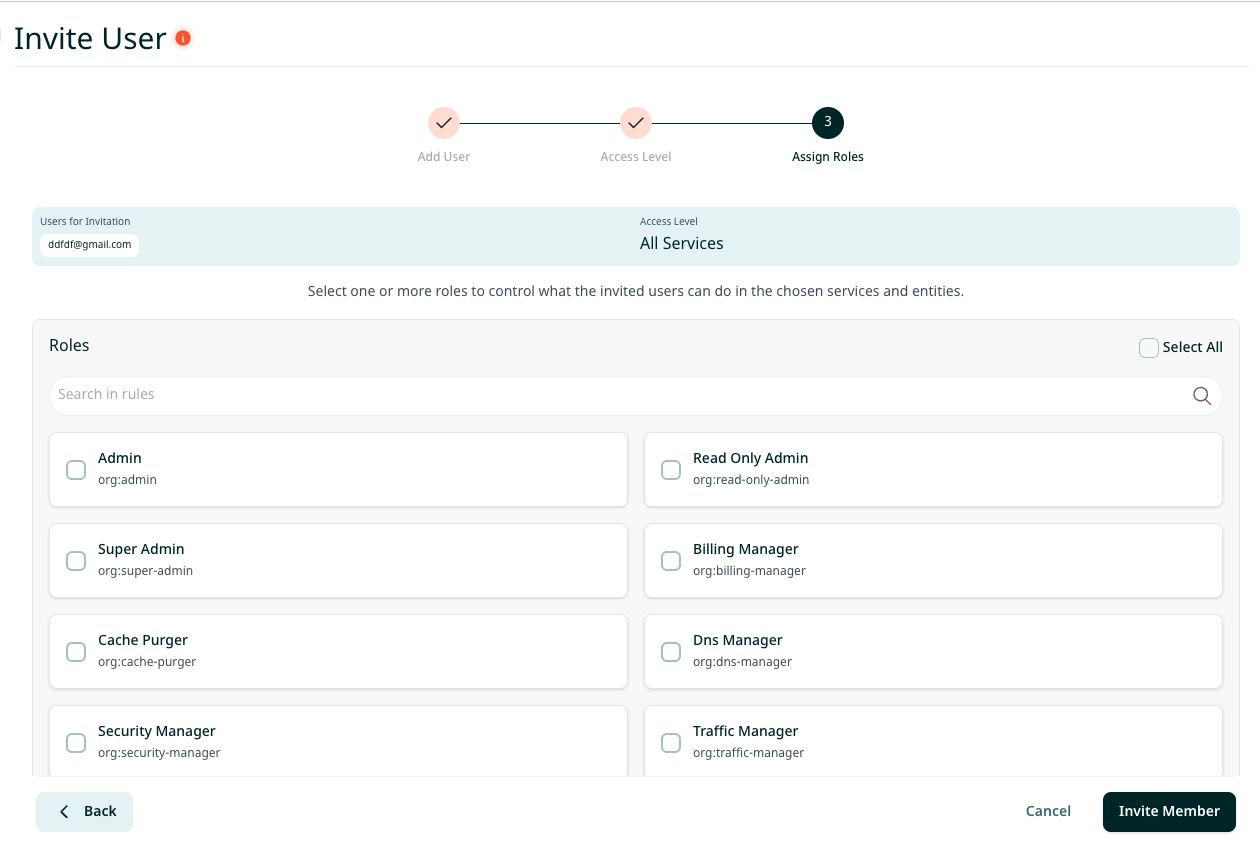The image size is (1260, 847).
Task: Enable the Dns Manager role checkbox
Action: click(671, 652)
